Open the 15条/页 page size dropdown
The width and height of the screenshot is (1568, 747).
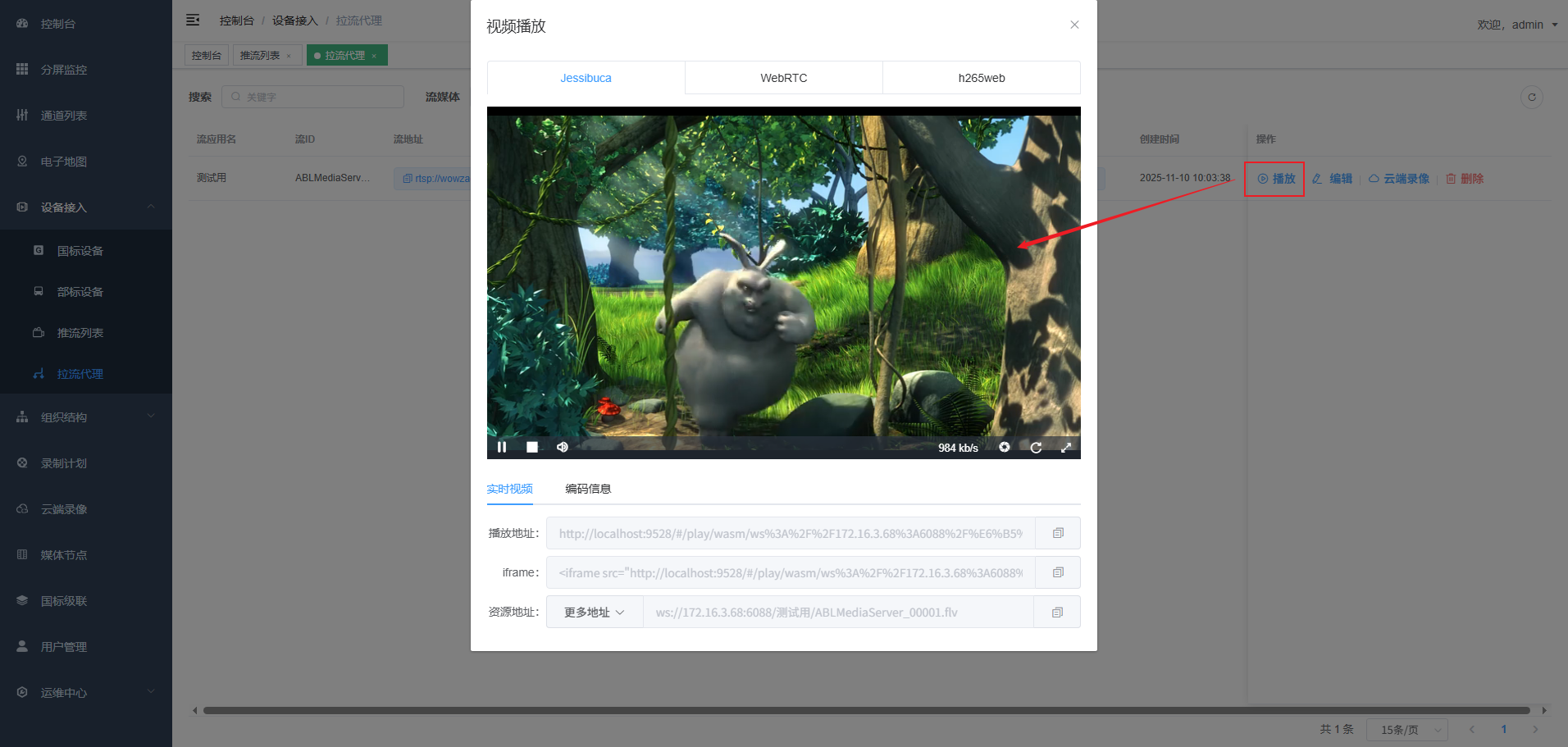[1407, 730]
